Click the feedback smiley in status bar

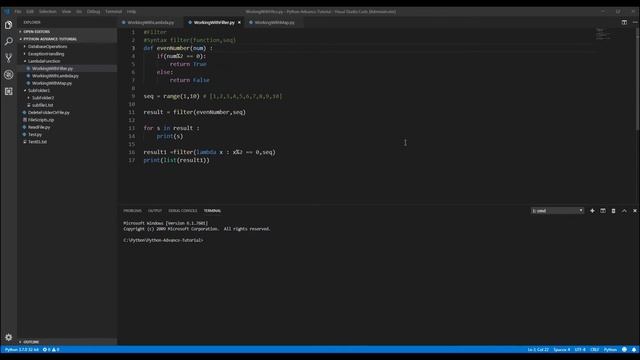pyautogui.click(x=624, y=349)
